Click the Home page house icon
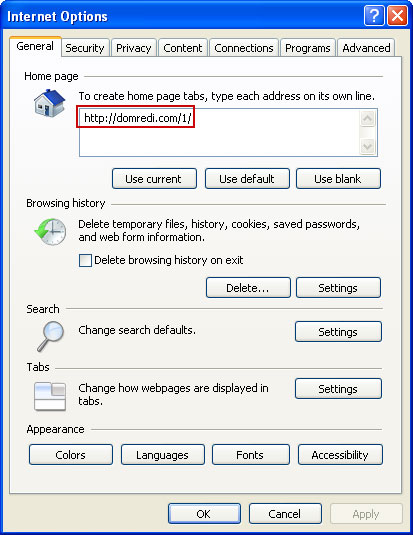 click(49, 103)
